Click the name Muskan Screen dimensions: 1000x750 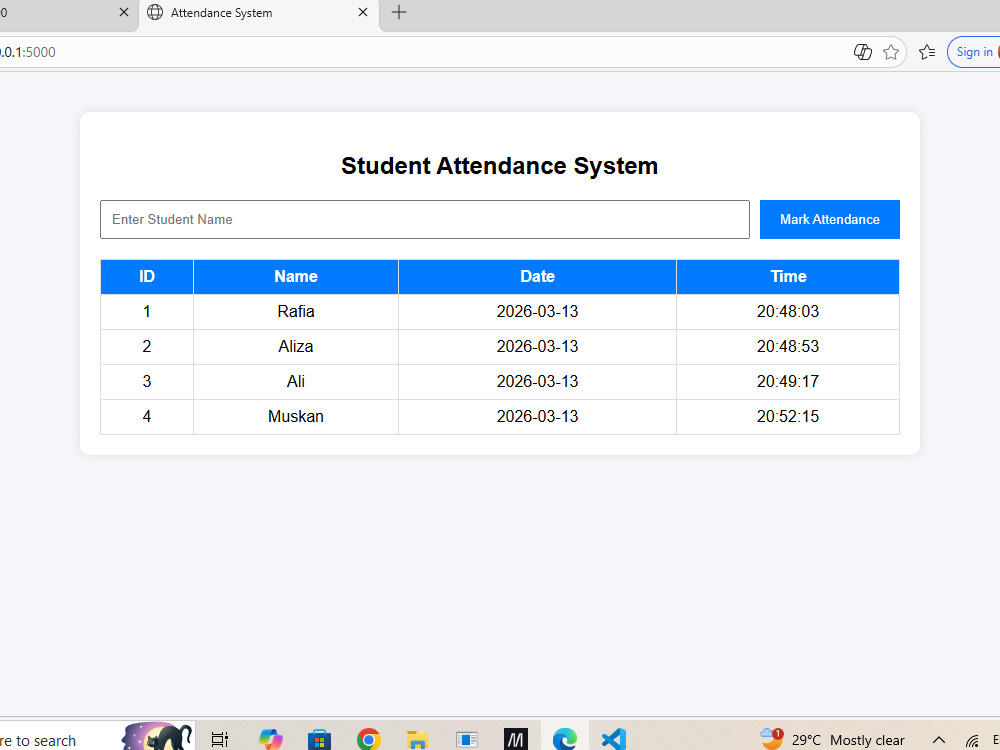(296, 416)
